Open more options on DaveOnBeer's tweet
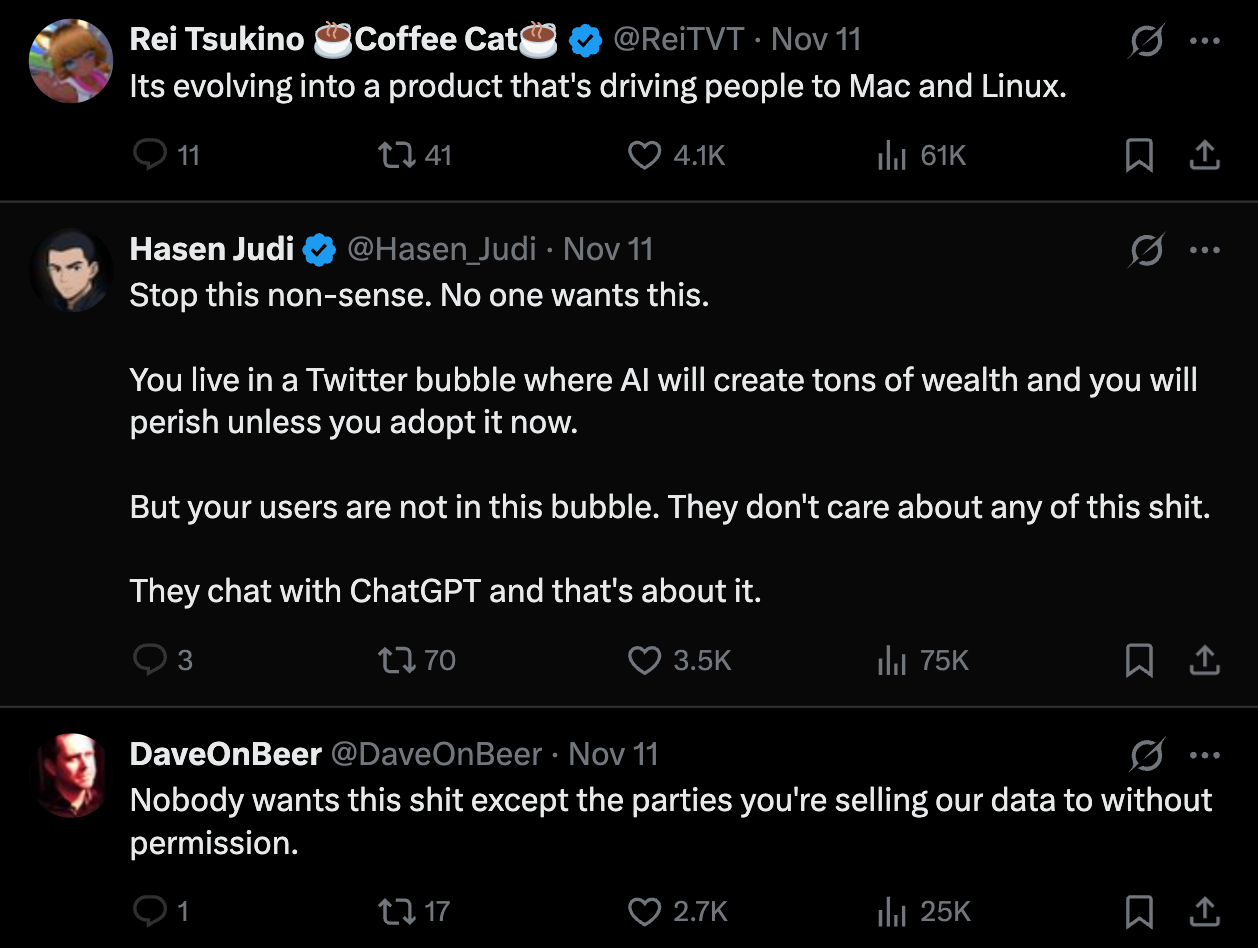 coord(1205,755)
